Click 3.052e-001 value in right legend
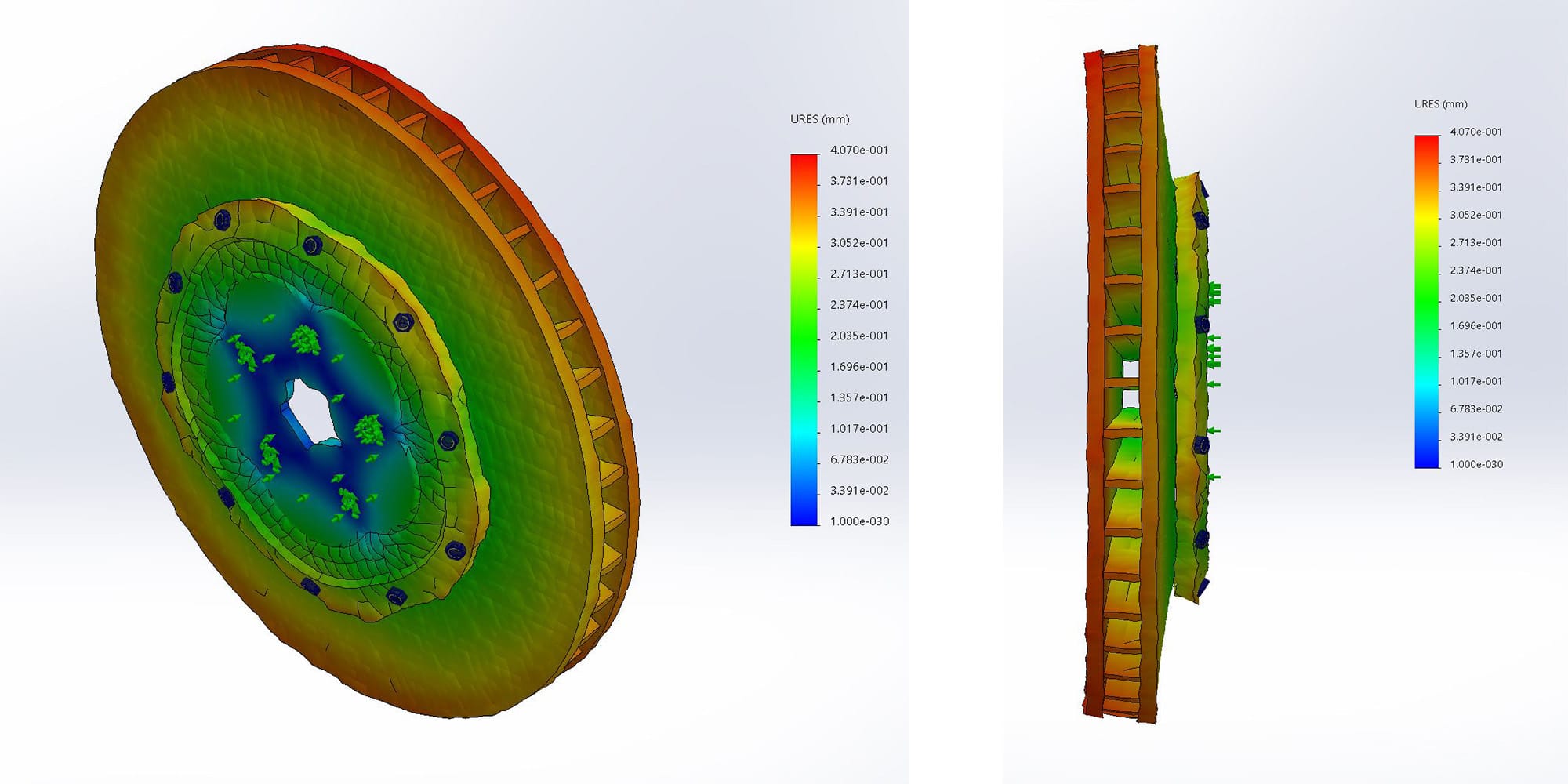This screenshot has width=1568, height=784. [1476, 215]
